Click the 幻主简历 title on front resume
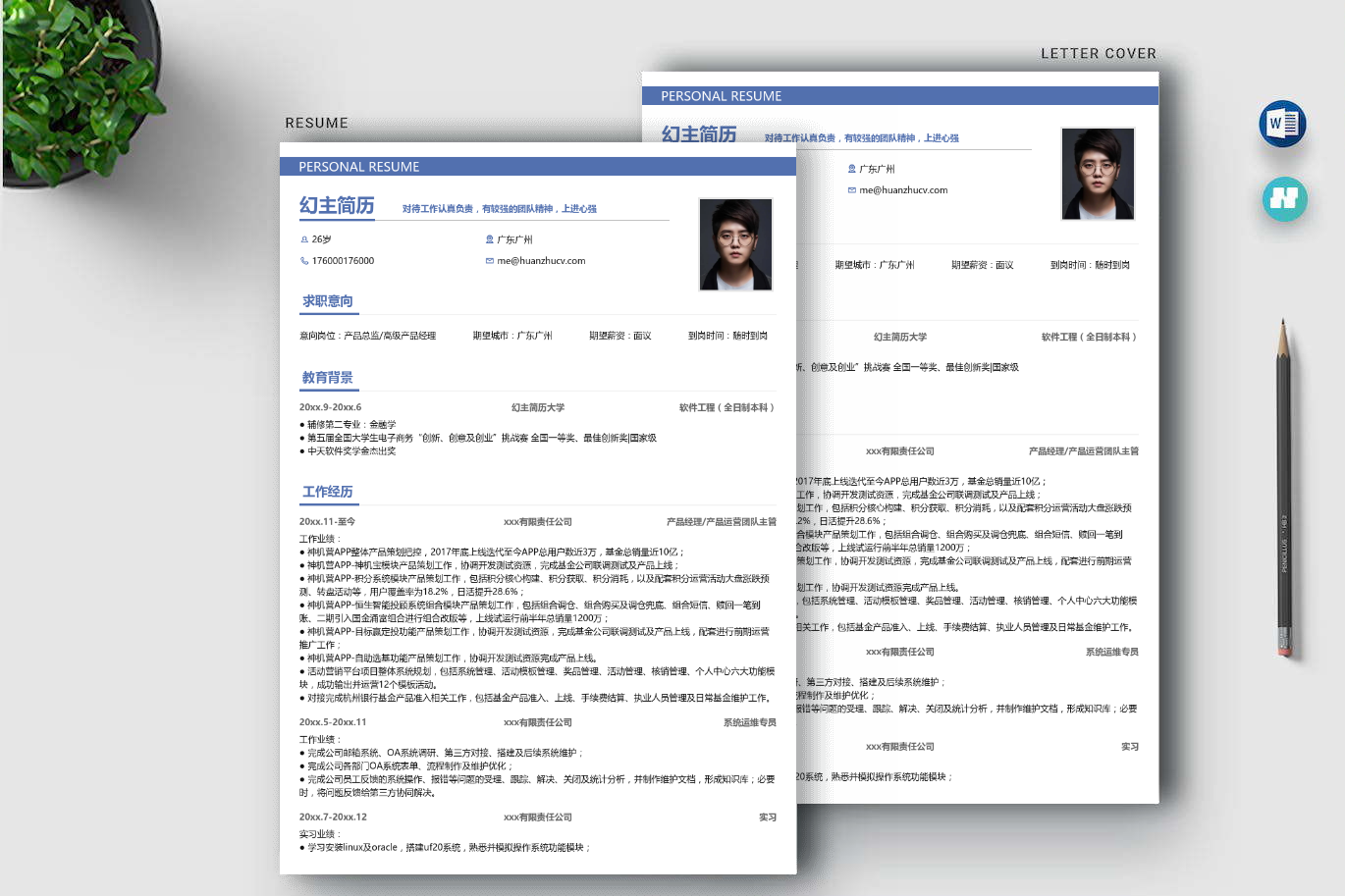Viewport: 1345px width, 896px height. 337,205
